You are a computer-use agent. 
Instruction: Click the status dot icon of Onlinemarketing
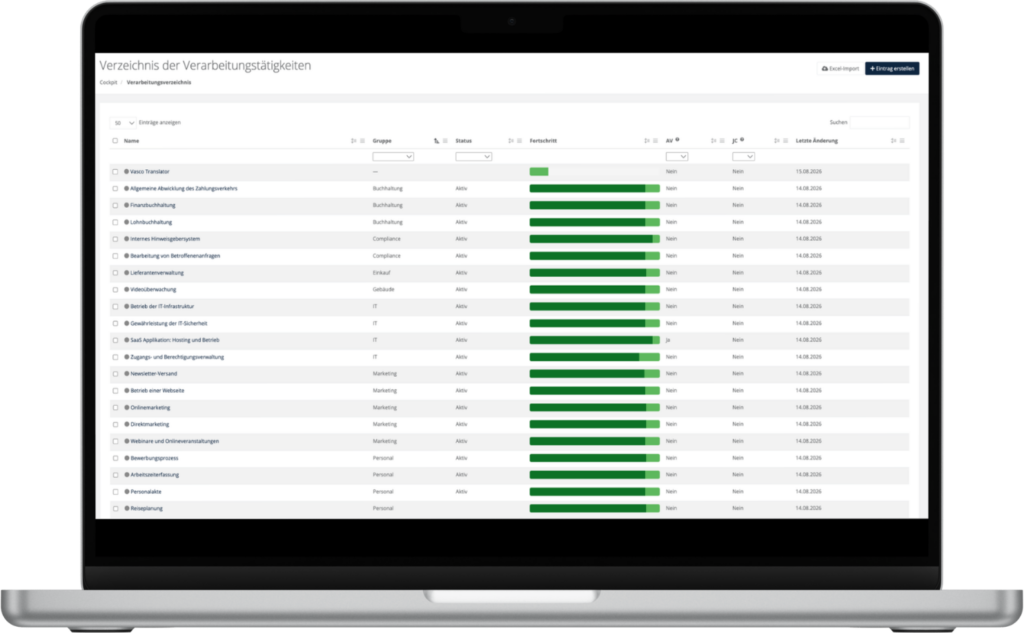[127, 408]
